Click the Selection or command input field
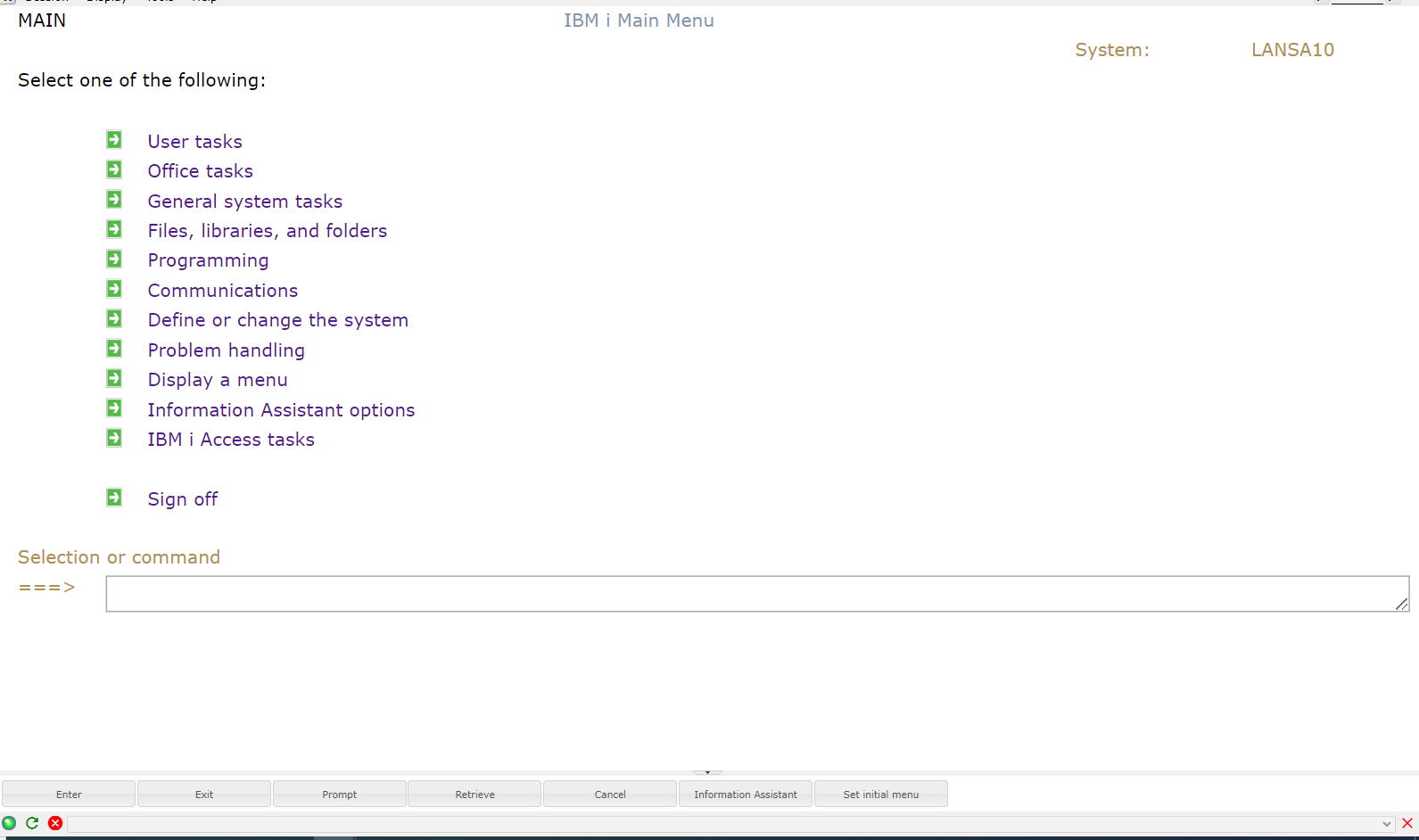This screenshot has width=1419, height=840. click(756, 594)
